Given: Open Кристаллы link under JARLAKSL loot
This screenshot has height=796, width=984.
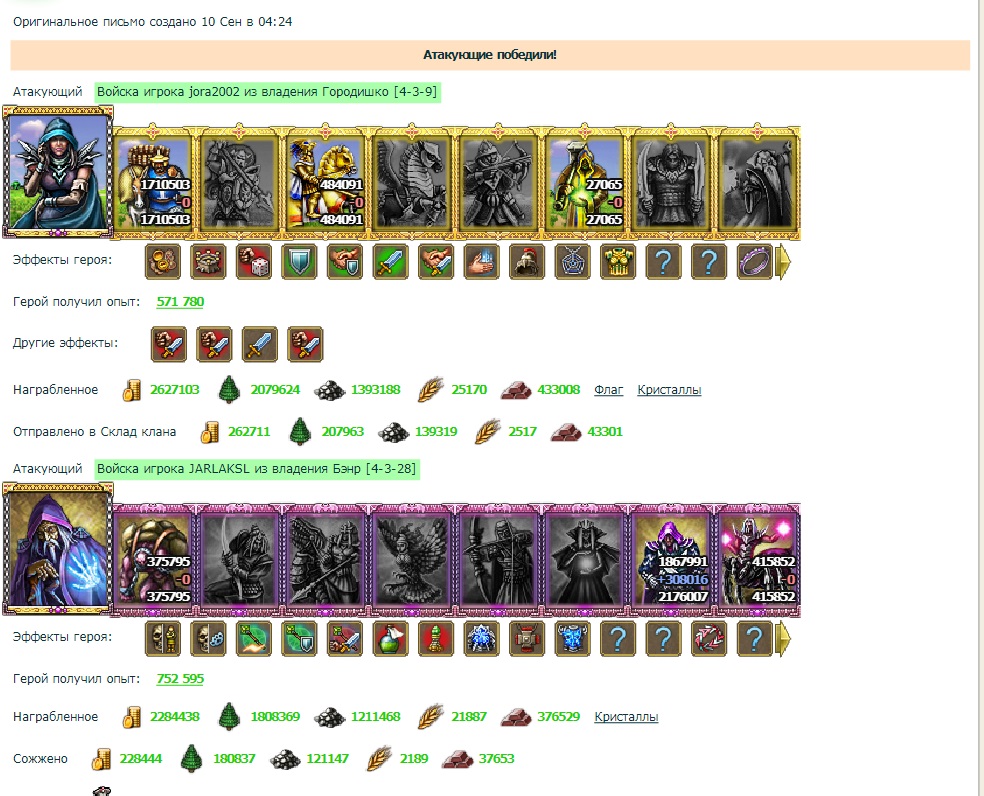Looking at the screenshot, I should click(x=626, y=717).
